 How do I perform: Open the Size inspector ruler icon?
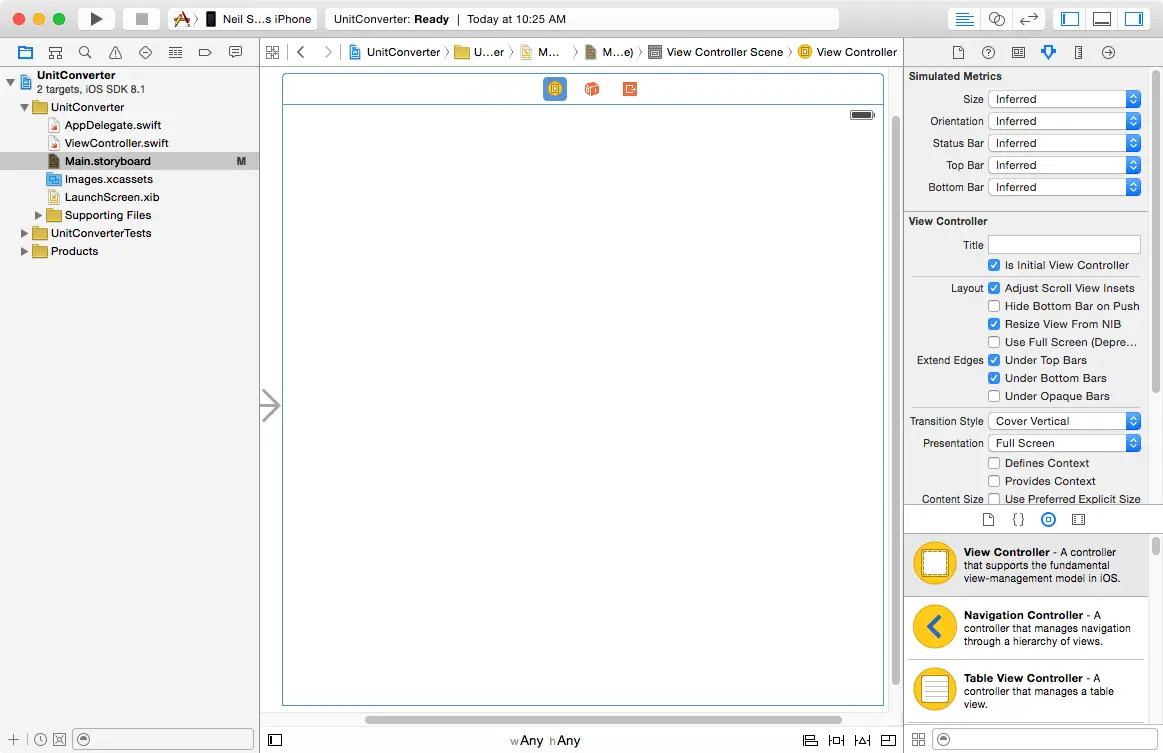pyautogui.click(x=1077, y=52)
